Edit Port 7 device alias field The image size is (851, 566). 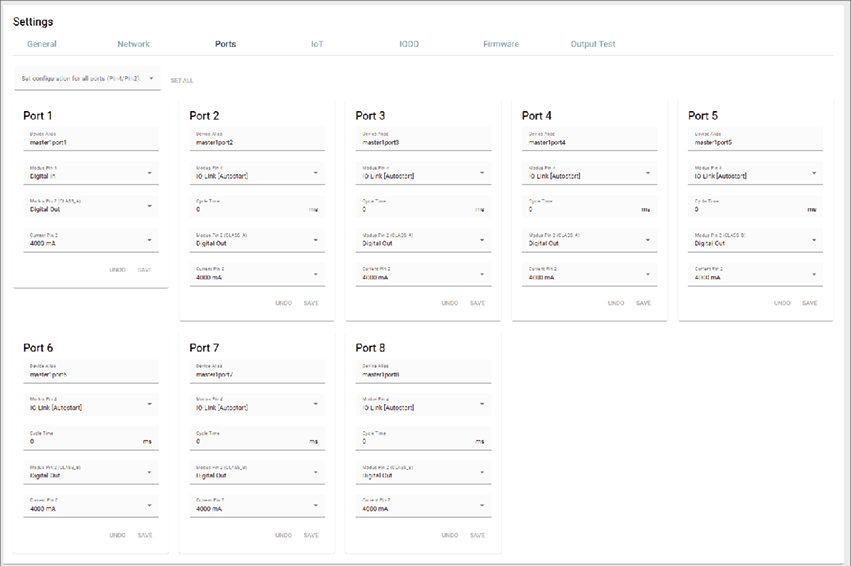click(x=257, y=371)
